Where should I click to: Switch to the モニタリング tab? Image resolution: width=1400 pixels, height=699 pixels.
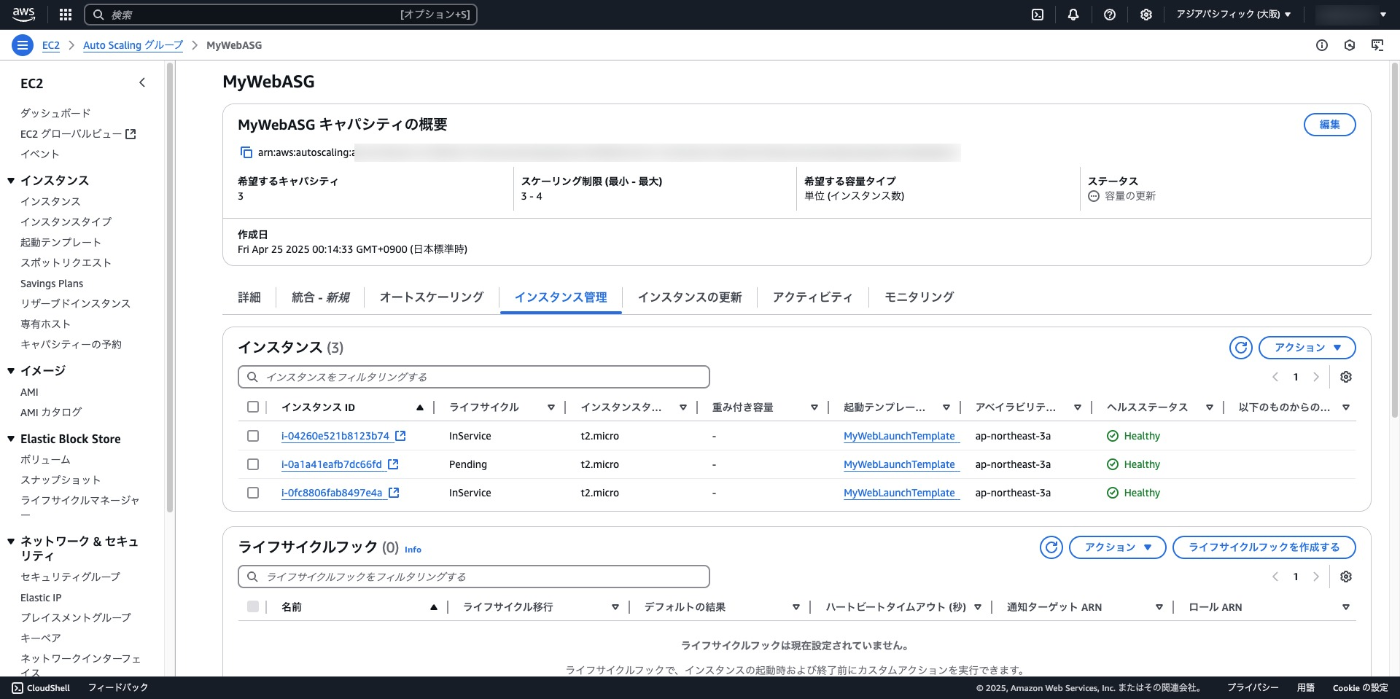[x=919, y=297]
